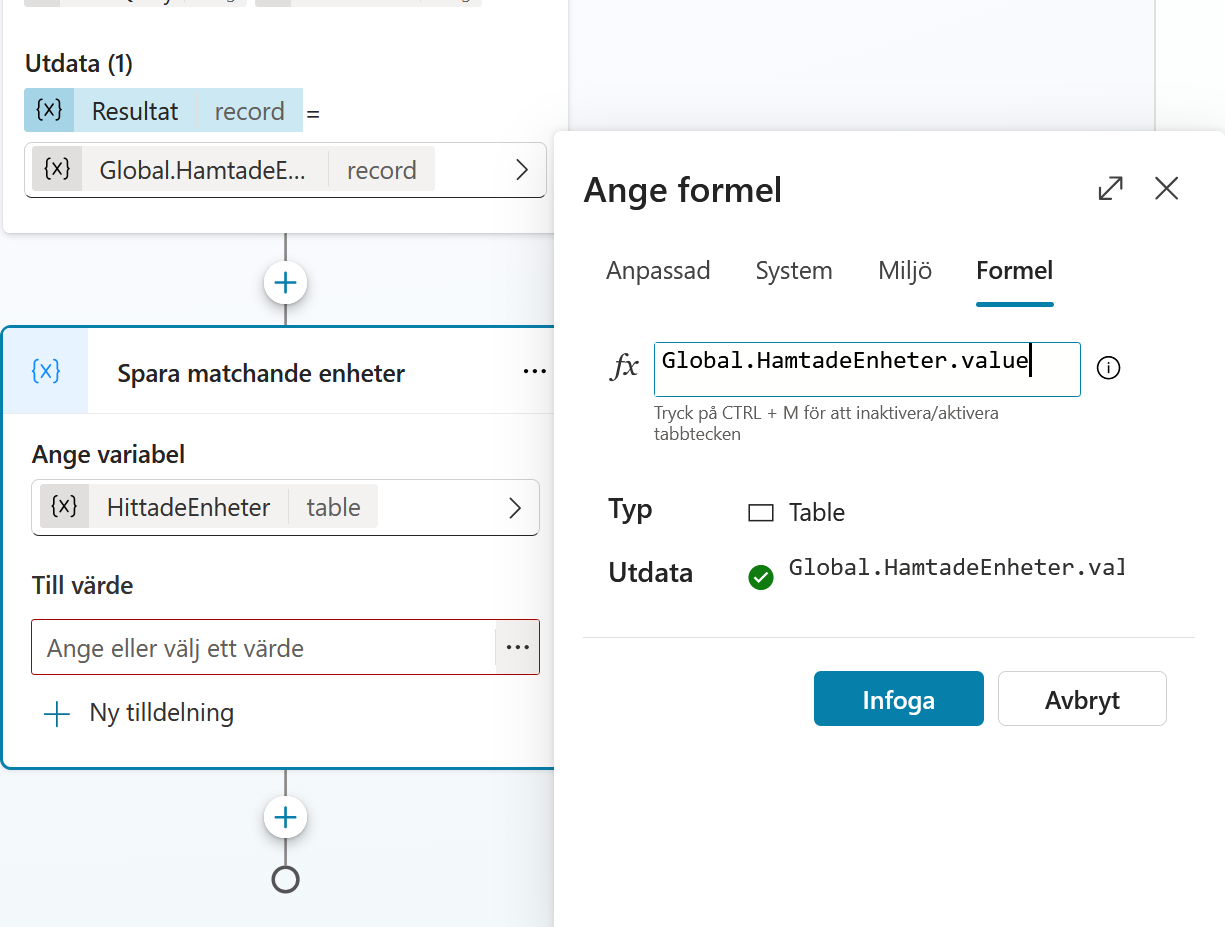Open the Global.HamtadeE… record variable selector

(286, 170)
